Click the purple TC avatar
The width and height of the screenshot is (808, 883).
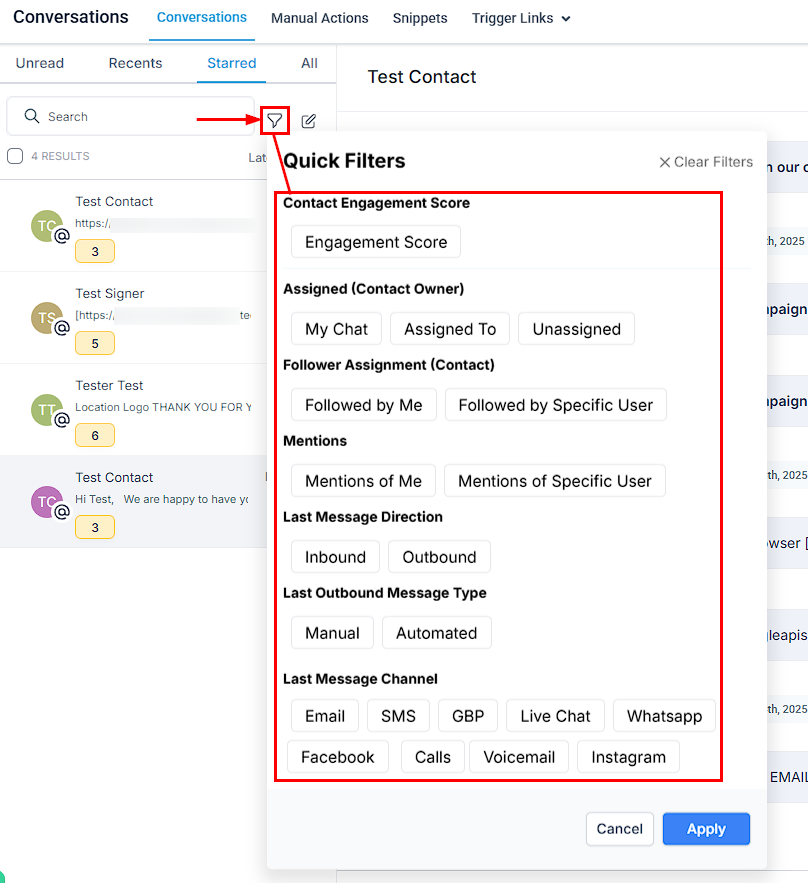[47, 502]
